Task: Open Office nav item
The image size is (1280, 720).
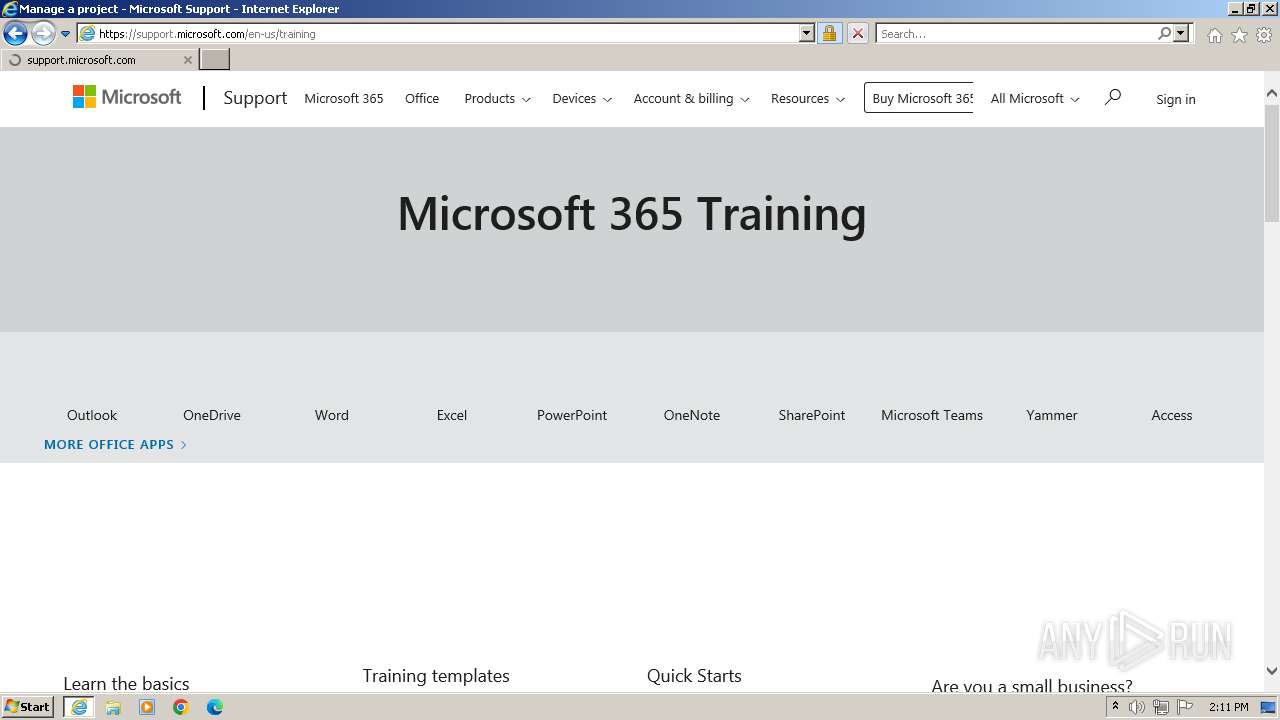Action: click(x=422, y=98)
